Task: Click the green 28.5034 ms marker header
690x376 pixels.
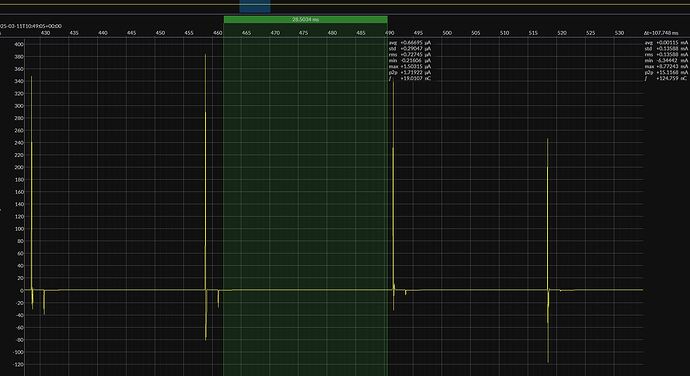Action: 305,19
